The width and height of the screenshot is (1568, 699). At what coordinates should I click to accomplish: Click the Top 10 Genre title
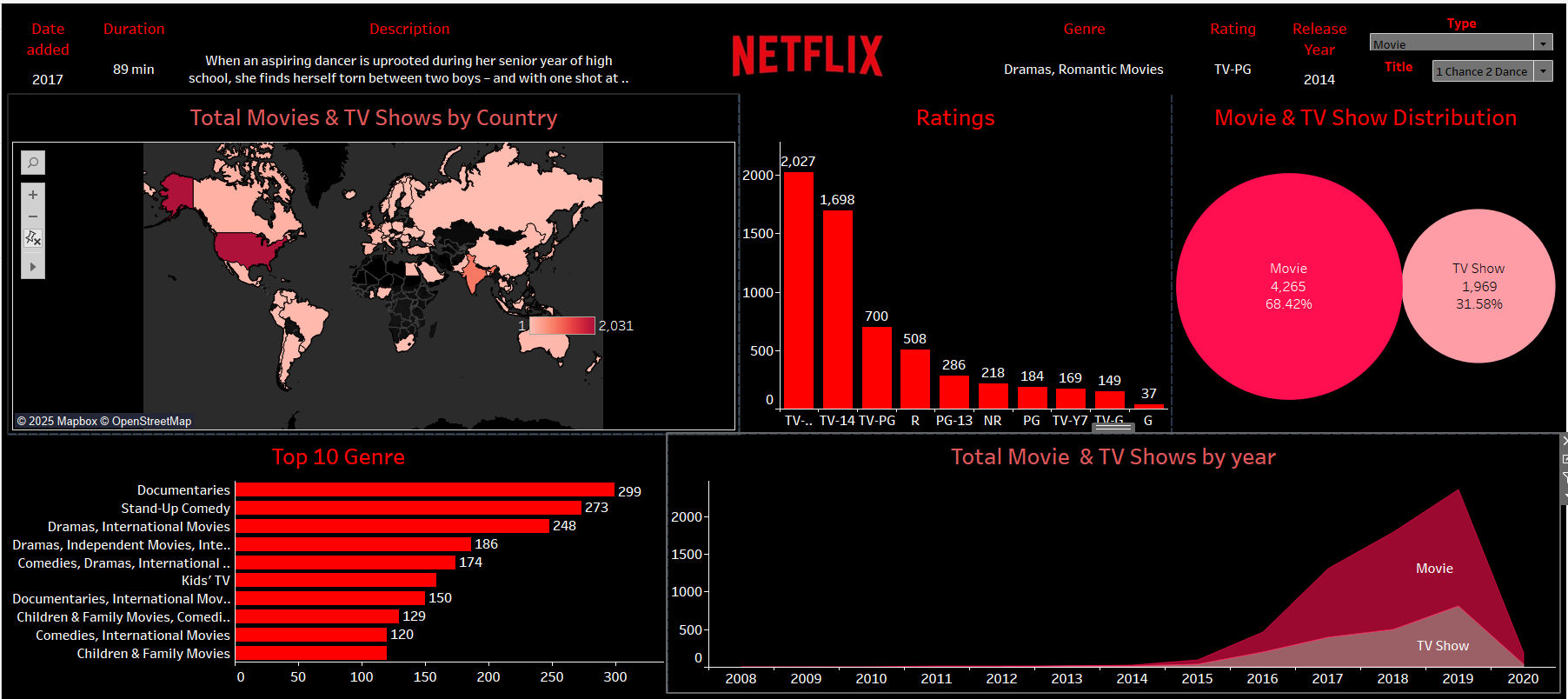[x=338, y=457]
